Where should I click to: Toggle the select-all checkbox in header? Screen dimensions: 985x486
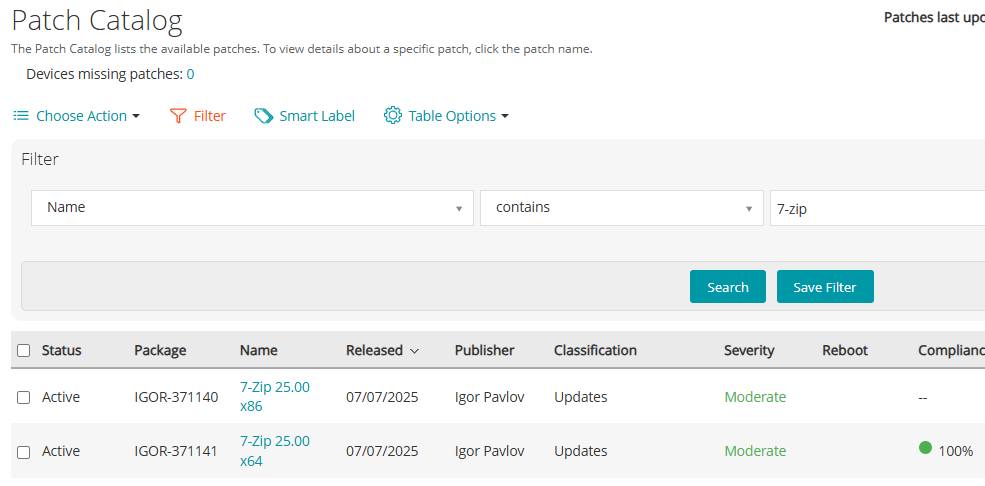[24, 351]
